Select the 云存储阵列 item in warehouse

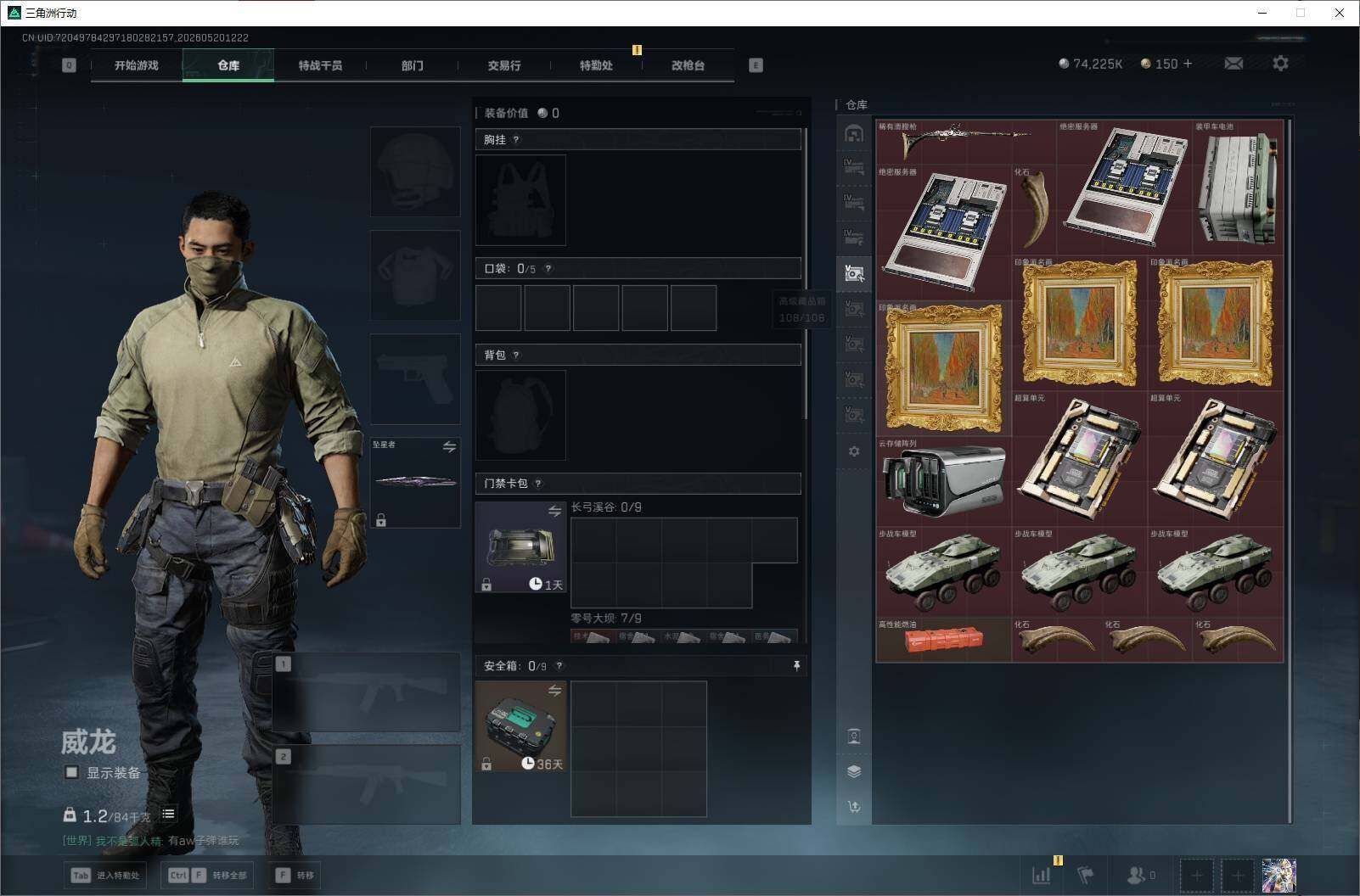[944, 481]
